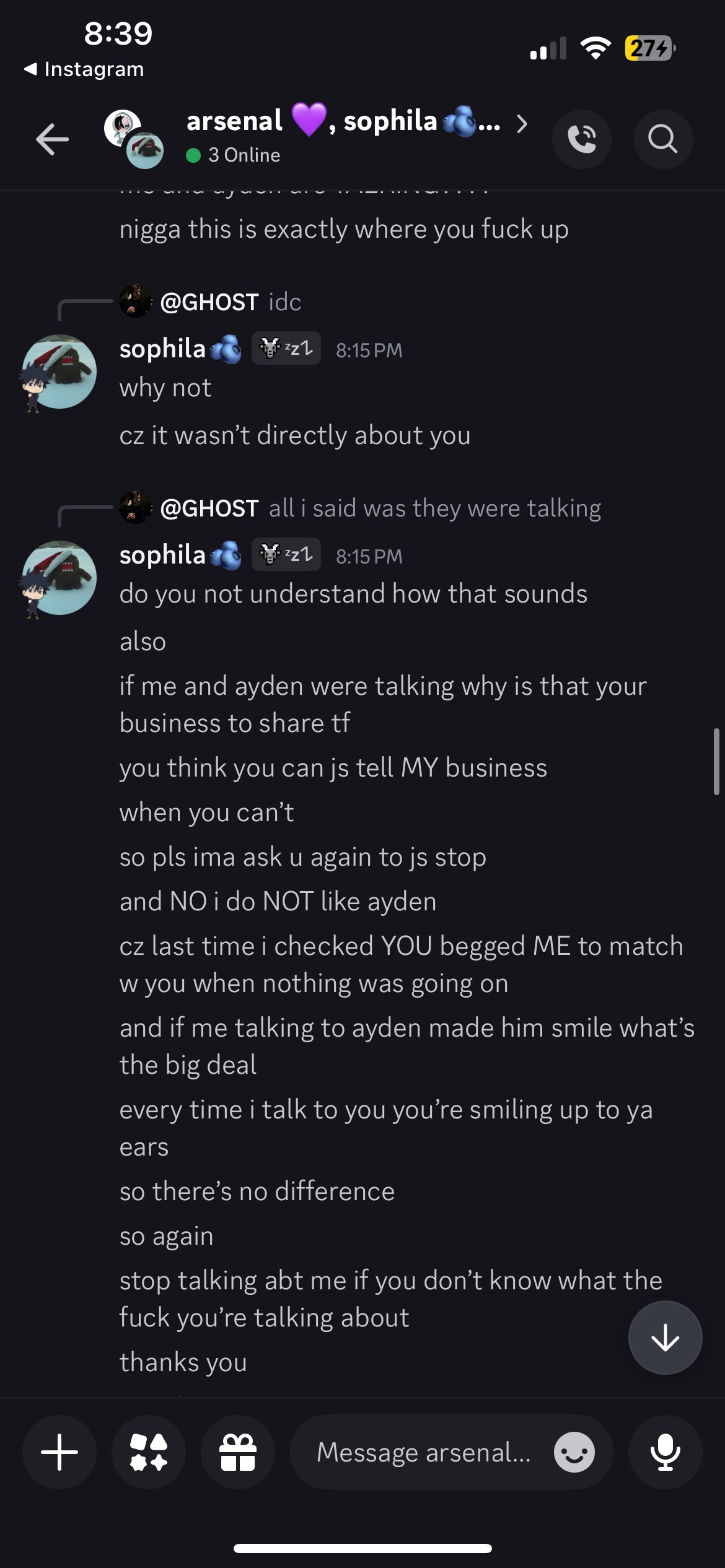Open the search magnifier icon
Image resolution: width=725 pixels, height=1568 pixels.
point(662,139)
